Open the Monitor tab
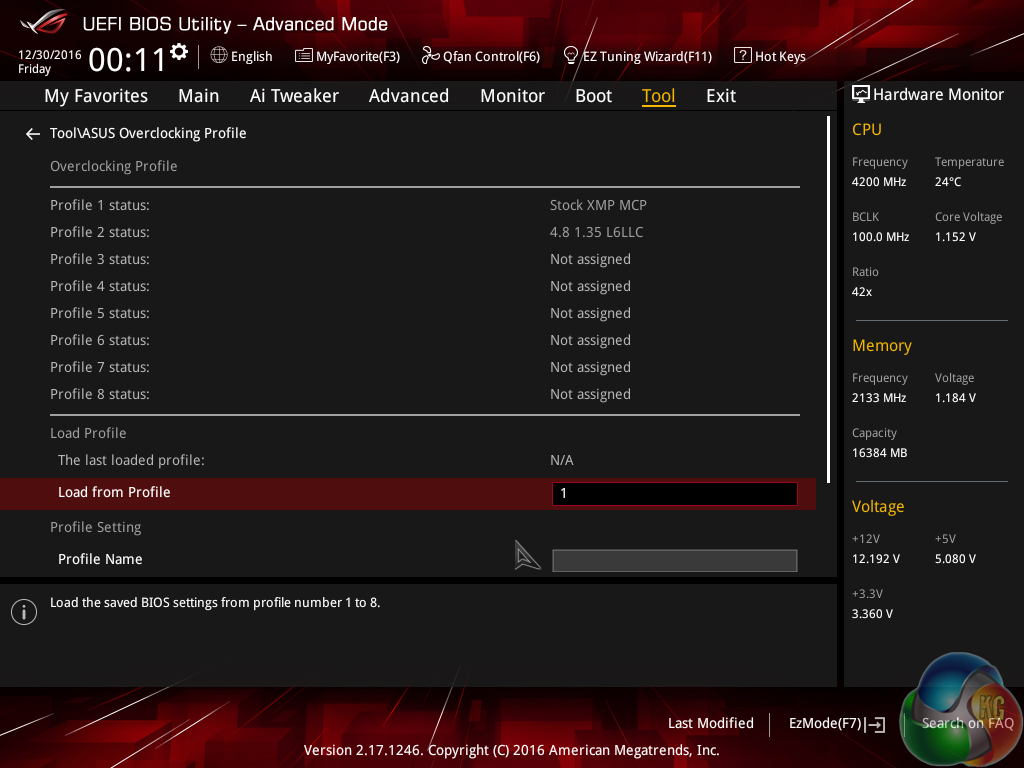This screenshot has width=1024, height=768. pos(512,96)
